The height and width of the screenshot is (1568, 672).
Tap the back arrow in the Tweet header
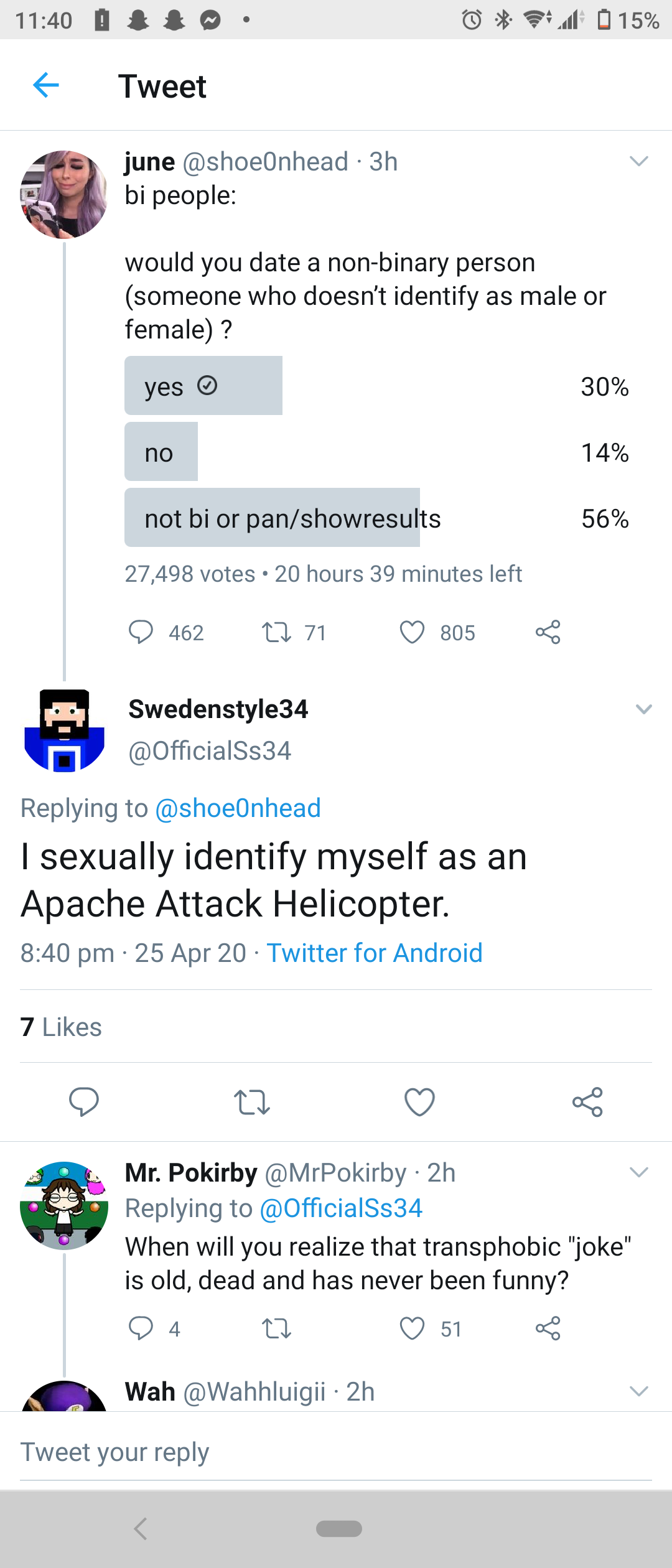tap(45, 85)
